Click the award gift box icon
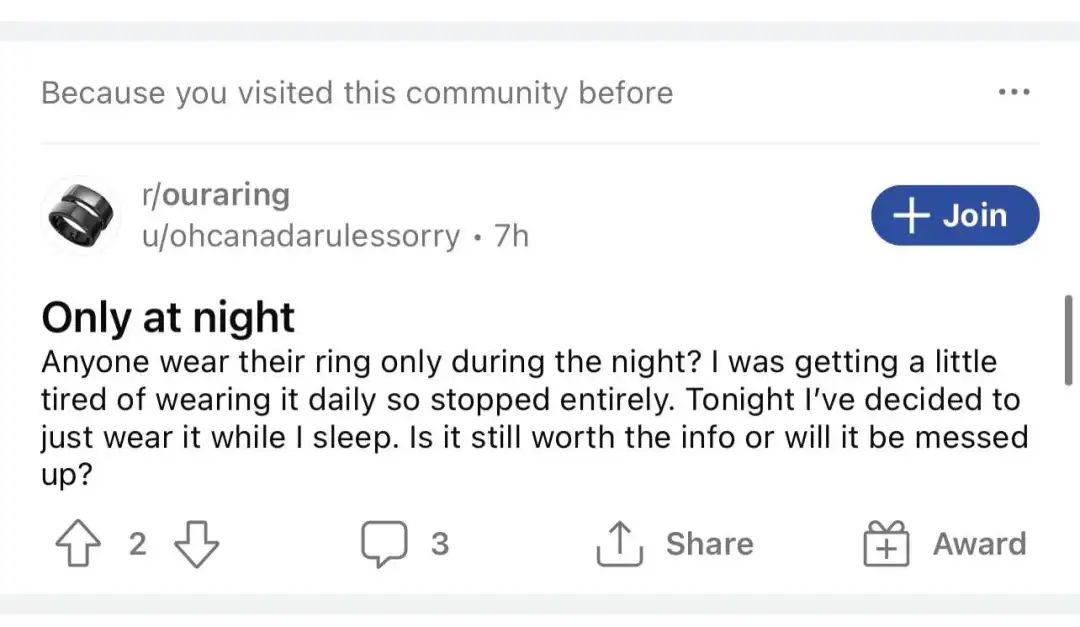 click(887, 545)
